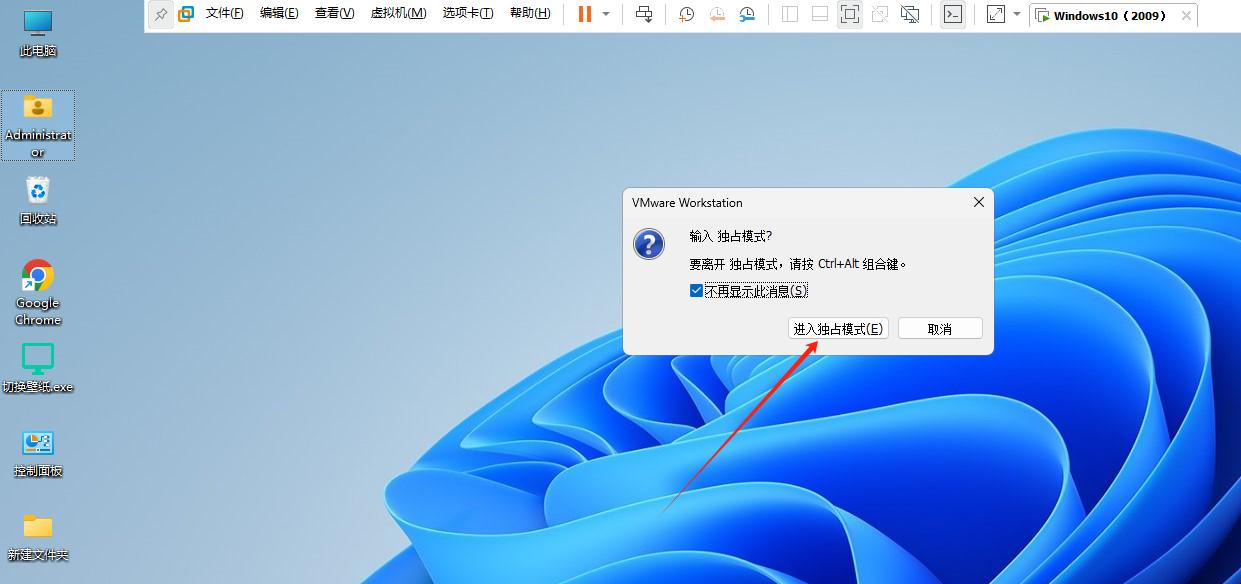Open the 文件(F) menu
The image size is (1241, 584).
pos(225,14)
